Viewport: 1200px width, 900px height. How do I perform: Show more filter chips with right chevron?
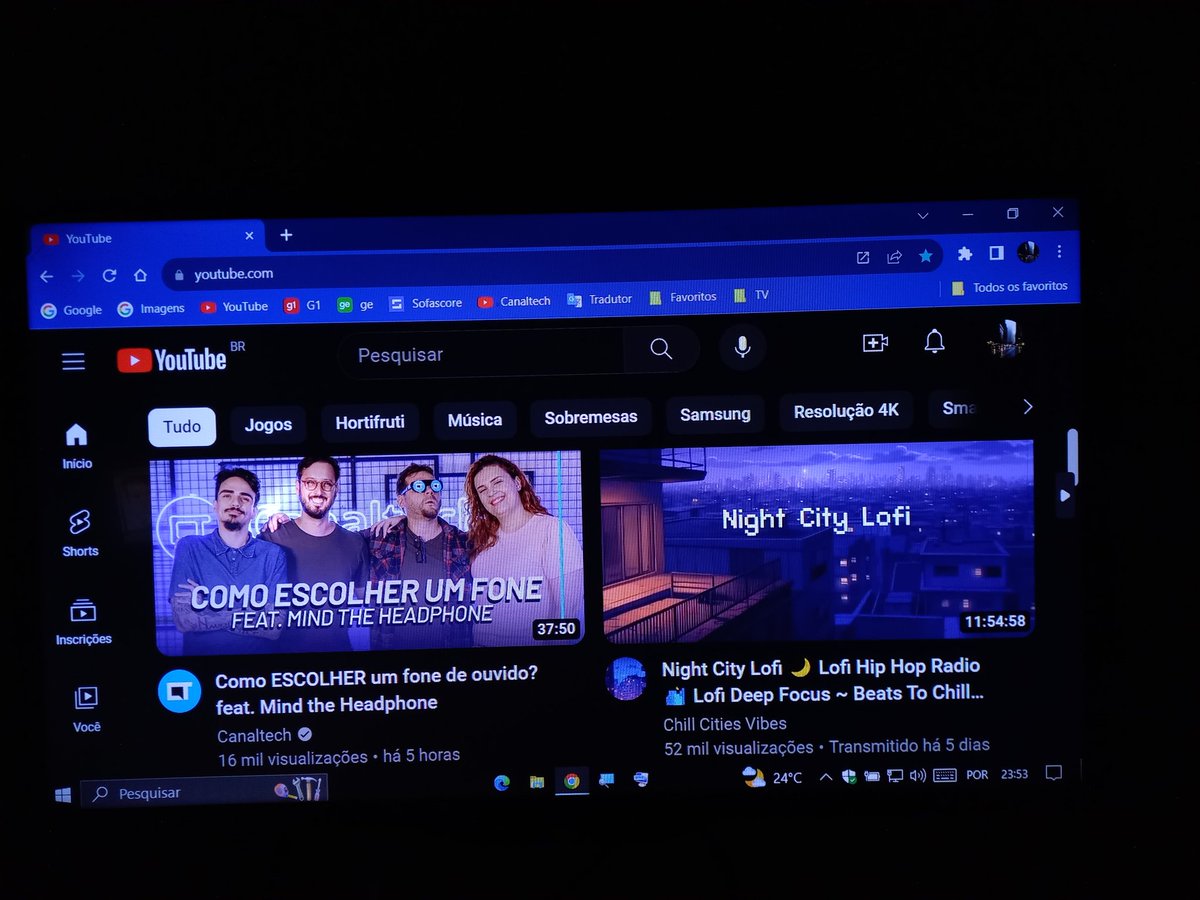(1027, 407)
